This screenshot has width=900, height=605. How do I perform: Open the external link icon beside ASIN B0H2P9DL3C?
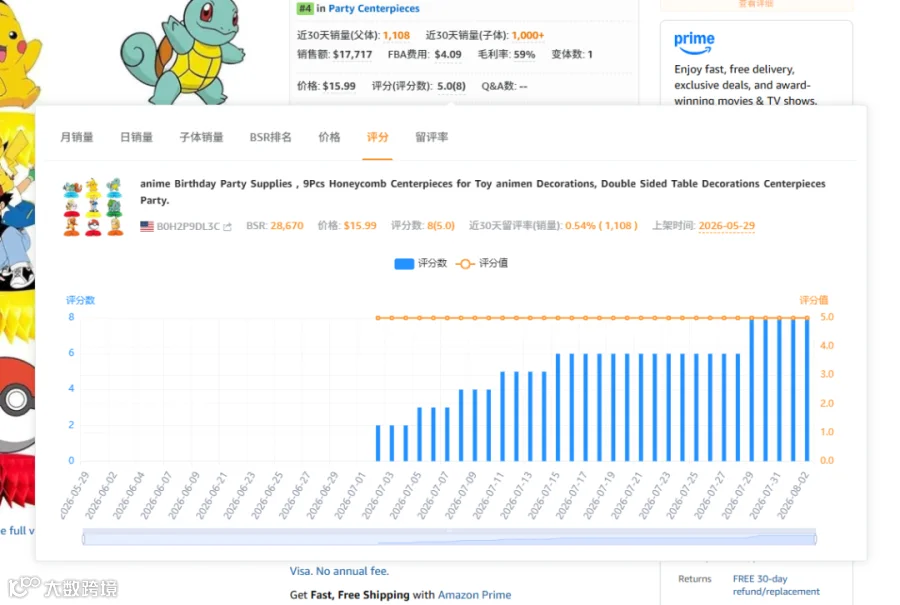pyautogui.click(x=227, y=227)
